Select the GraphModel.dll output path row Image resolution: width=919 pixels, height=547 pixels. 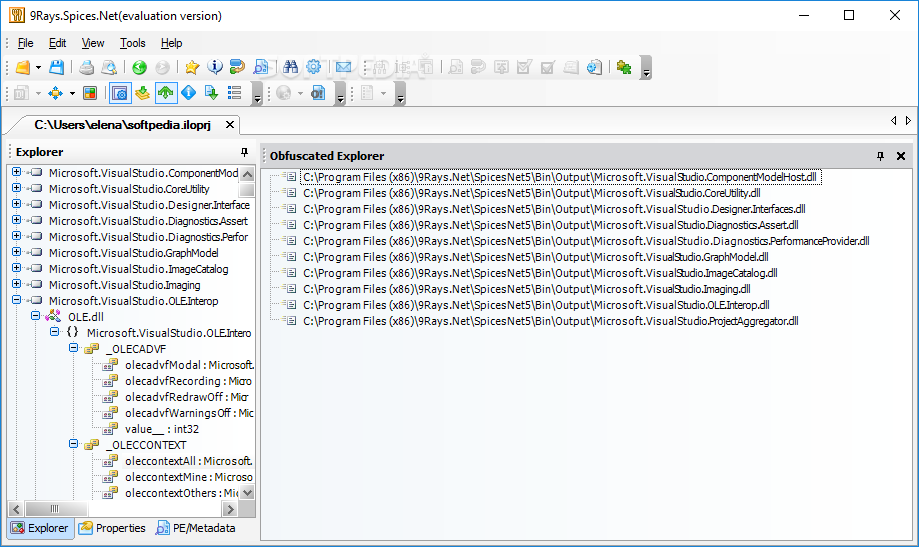tap(536, 257)
